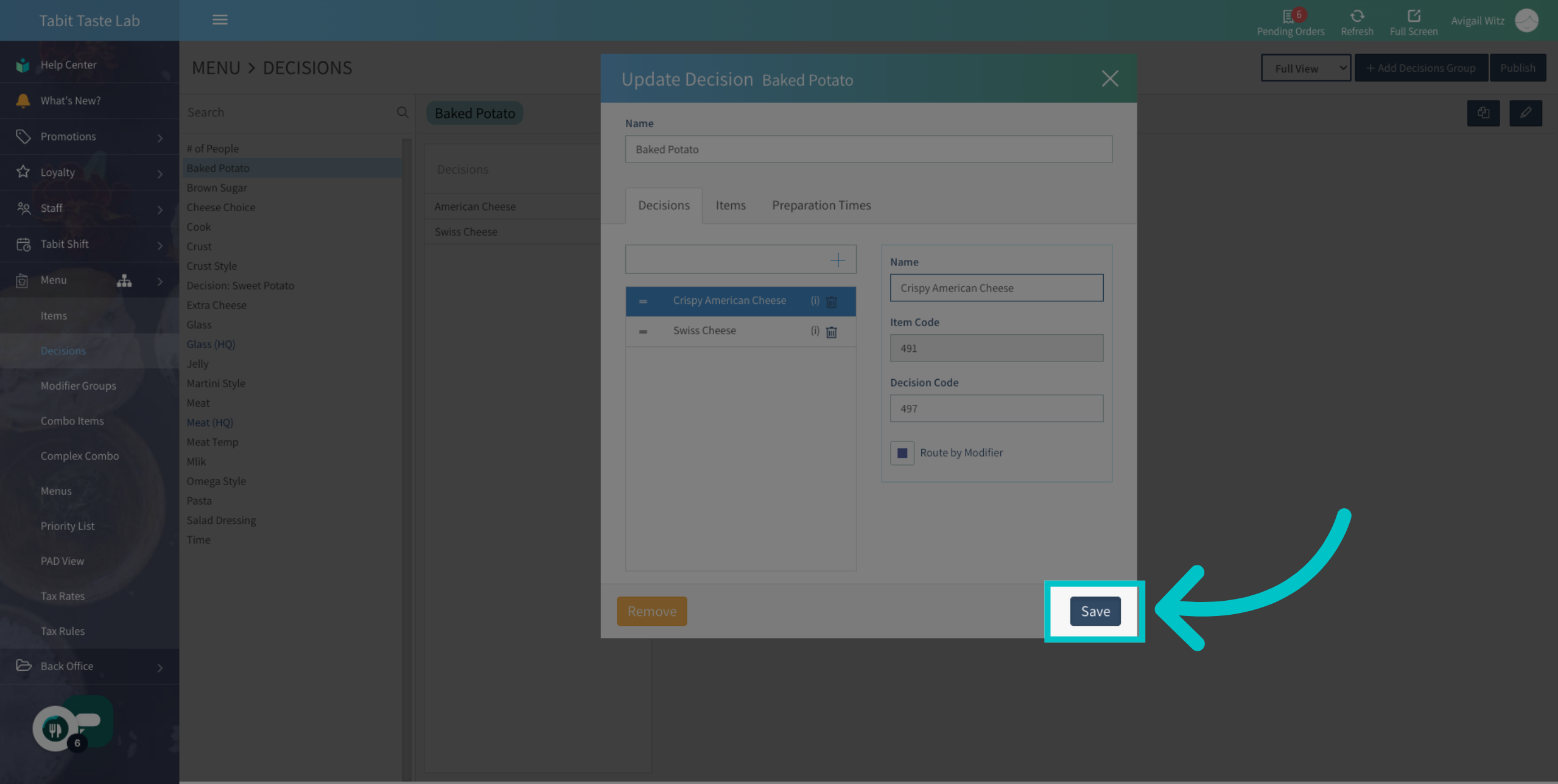
Task: Toggle Route by Modifier checkbox
Action: tap(902, 453)
